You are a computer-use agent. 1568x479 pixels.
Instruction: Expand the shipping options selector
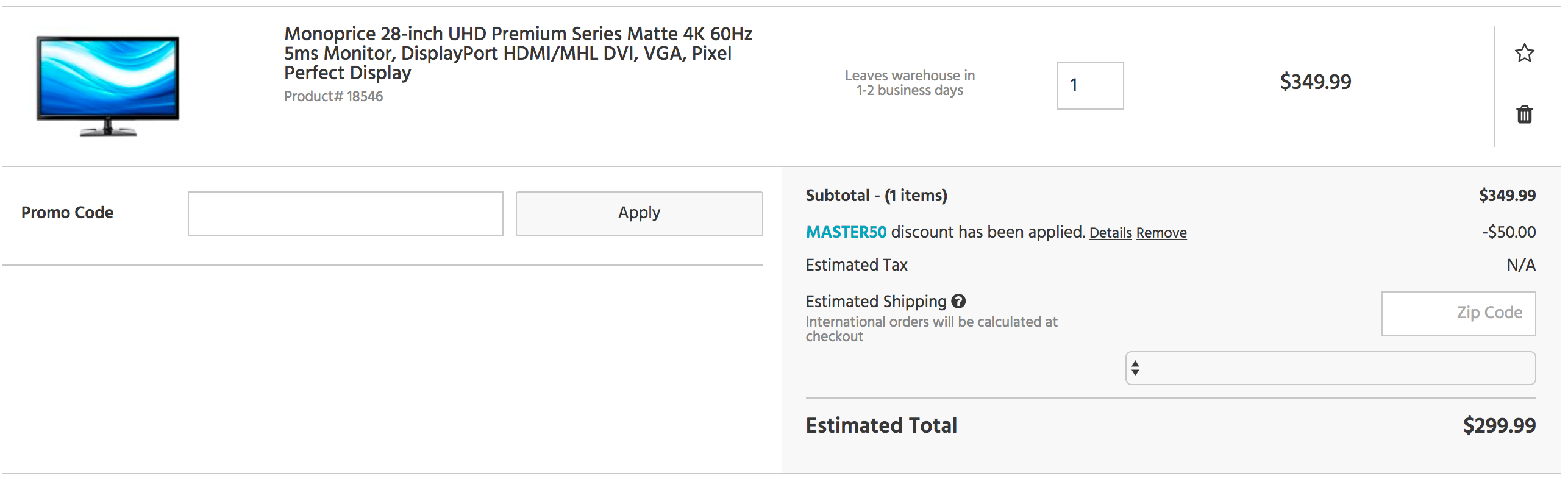(x=1332, y=367)
